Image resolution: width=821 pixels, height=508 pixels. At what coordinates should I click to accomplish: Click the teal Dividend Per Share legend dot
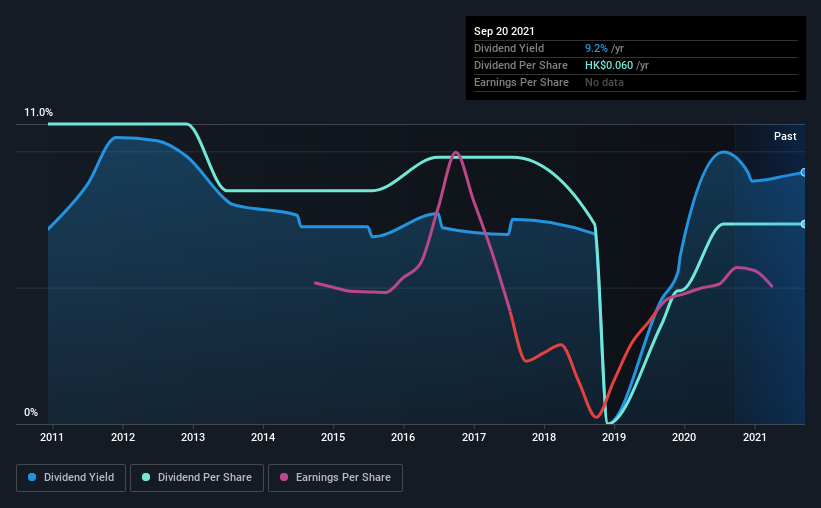pyautogui.click(x=146, y=477)
